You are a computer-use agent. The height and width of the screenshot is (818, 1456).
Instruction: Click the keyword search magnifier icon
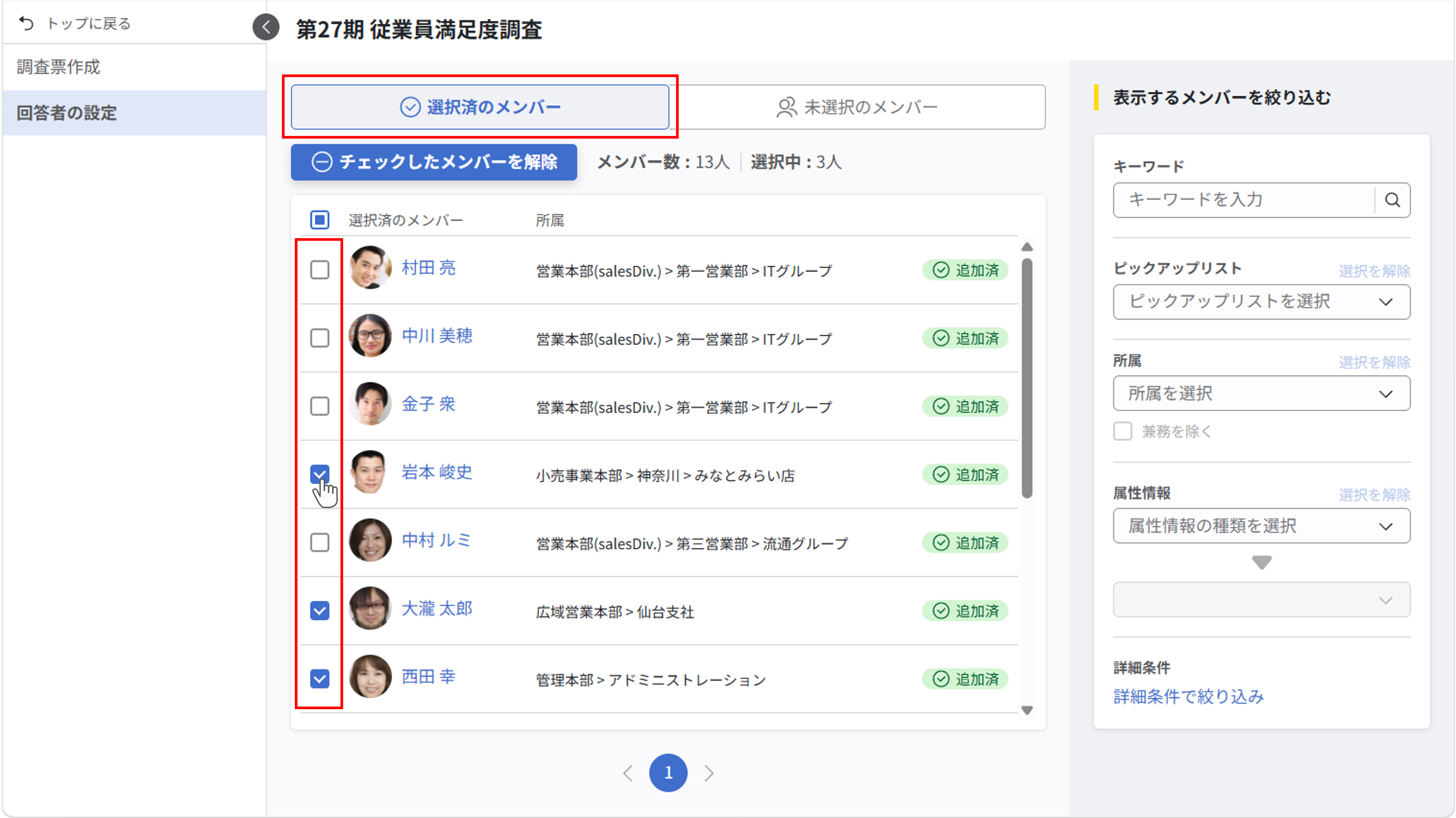(1392, 199)
